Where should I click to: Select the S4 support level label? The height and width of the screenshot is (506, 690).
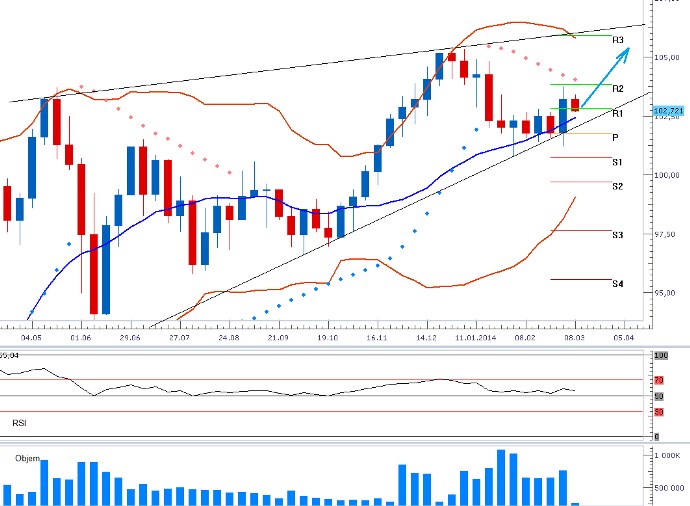tap(617, 284)
